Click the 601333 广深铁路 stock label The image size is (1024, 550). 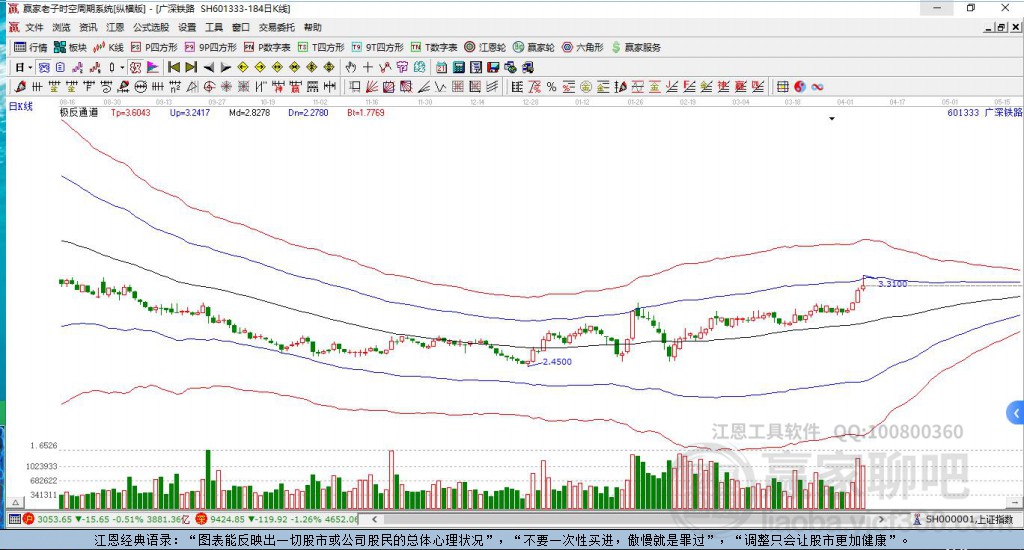pyautogui.click(x=984, y=112)
